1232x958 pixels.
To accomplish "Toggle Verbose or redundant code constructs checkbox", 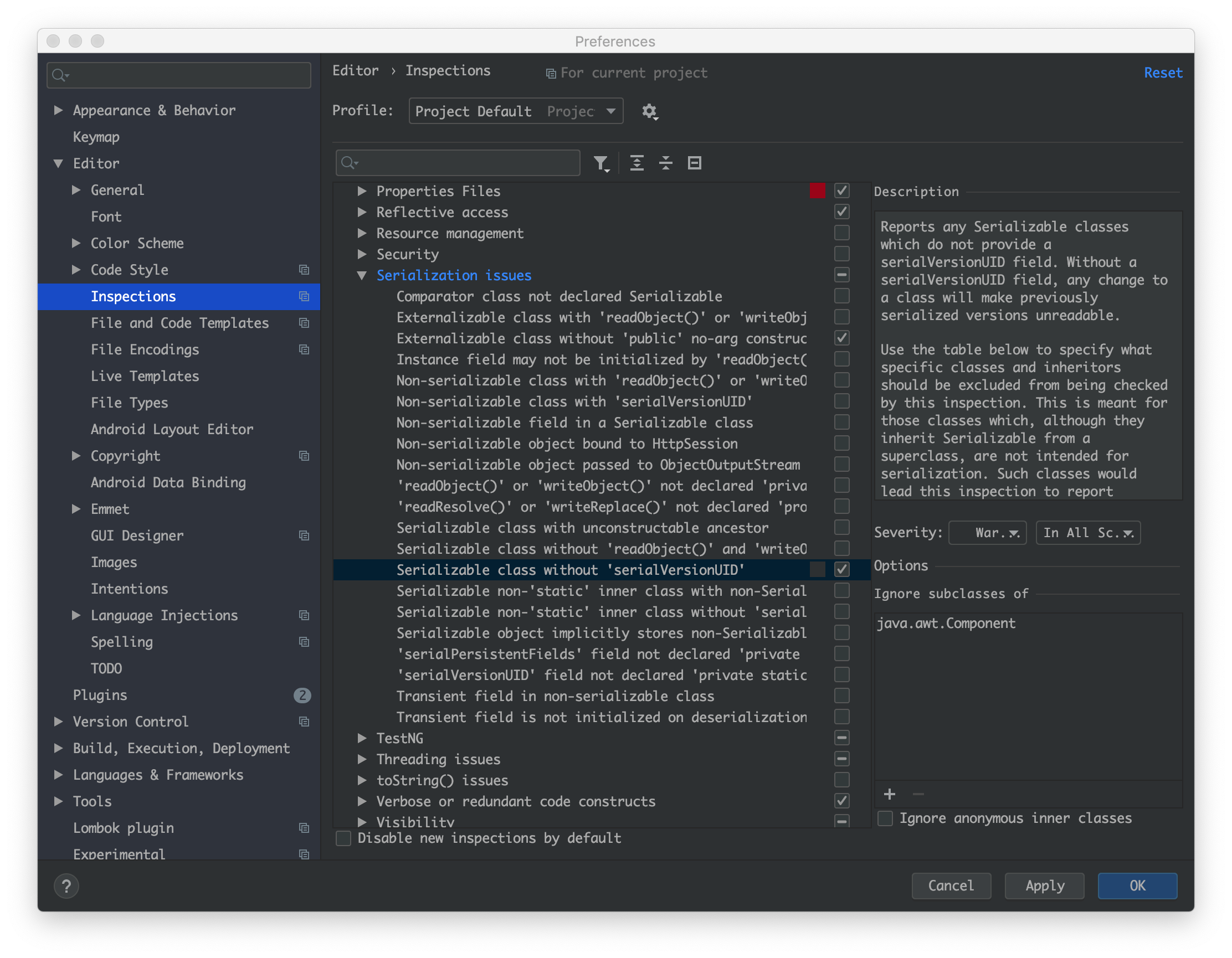I will (841, 801).
